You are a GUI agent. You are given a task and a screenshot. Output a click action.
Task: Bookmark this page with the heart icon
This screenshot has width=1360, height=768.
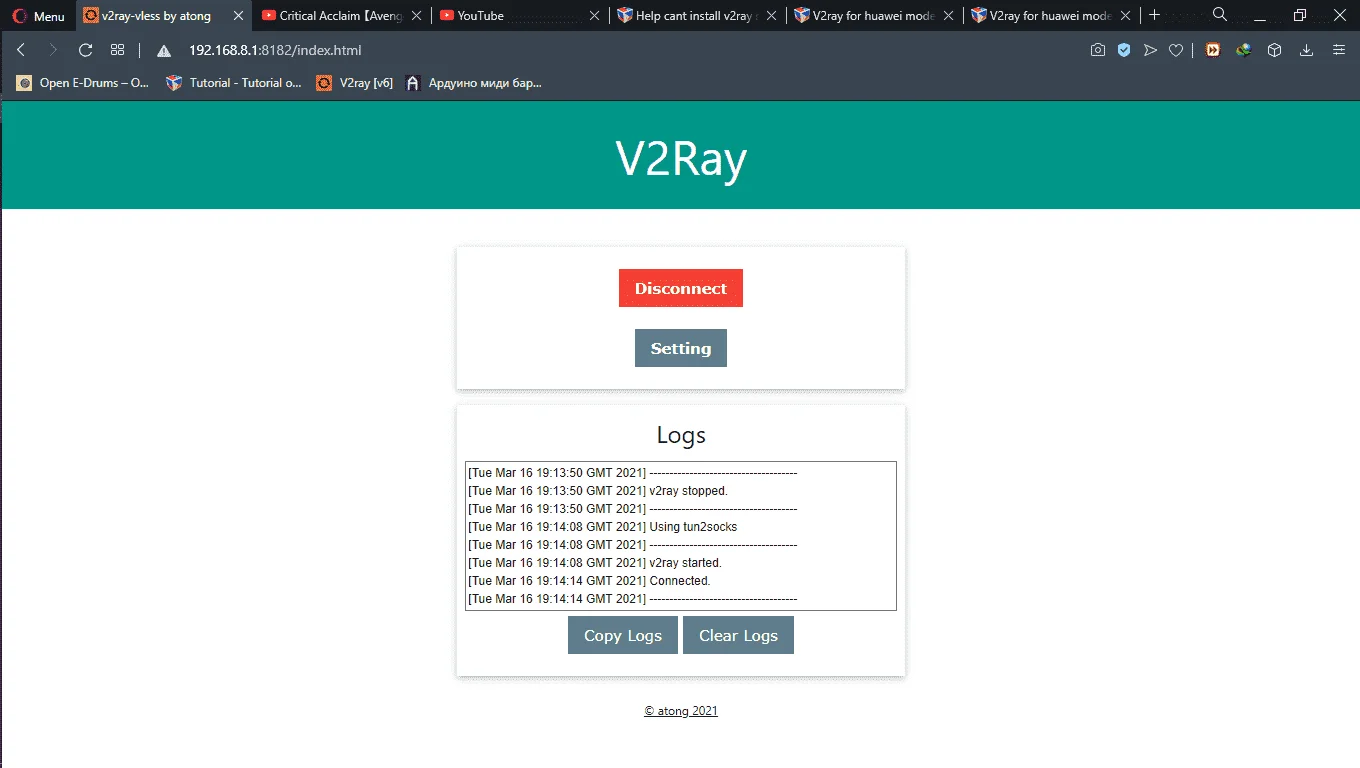point(1176,50)
